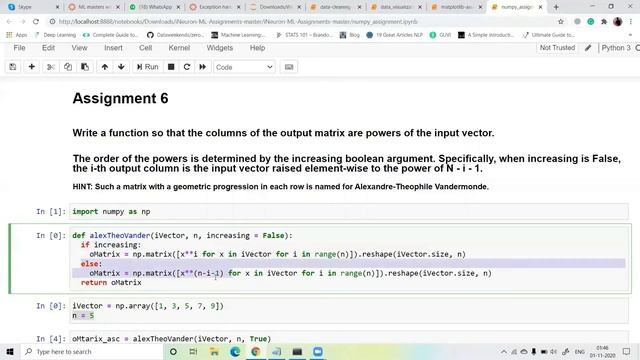Click the taskbar search box
Image resolution: width=640 pixels, height=360 pixels.
coord(91,351)
